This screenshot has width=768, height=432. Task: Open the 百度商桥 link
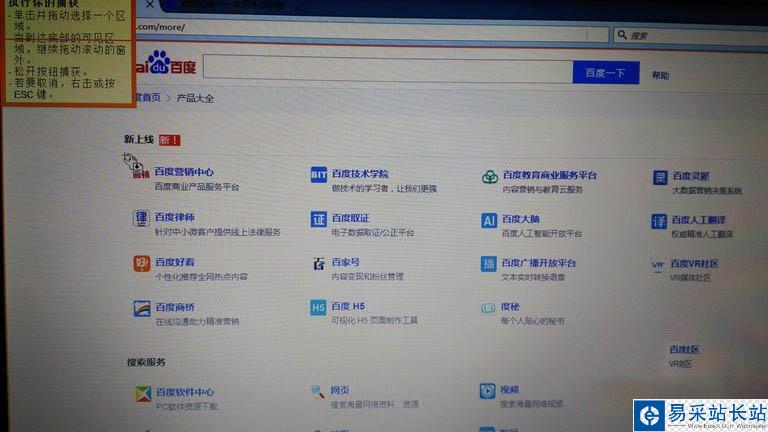point(175,307)
